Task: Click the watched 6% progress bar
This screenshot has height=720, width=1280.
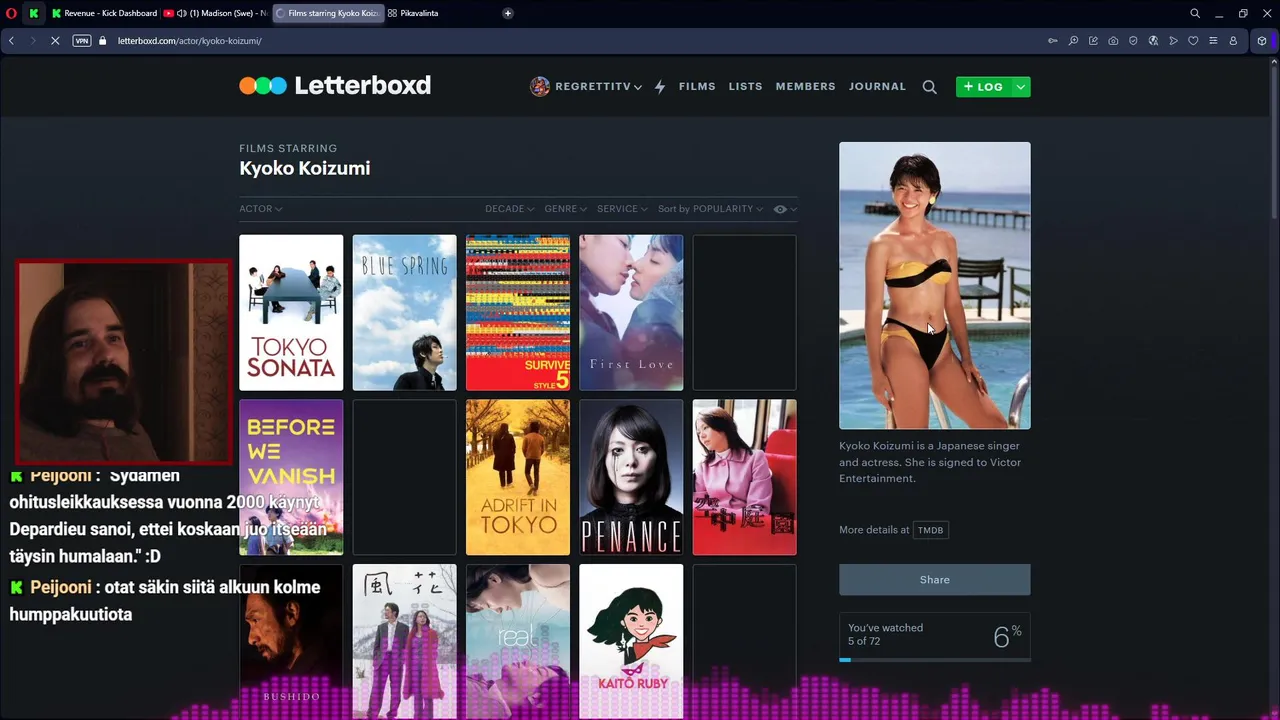Action: 935,659
